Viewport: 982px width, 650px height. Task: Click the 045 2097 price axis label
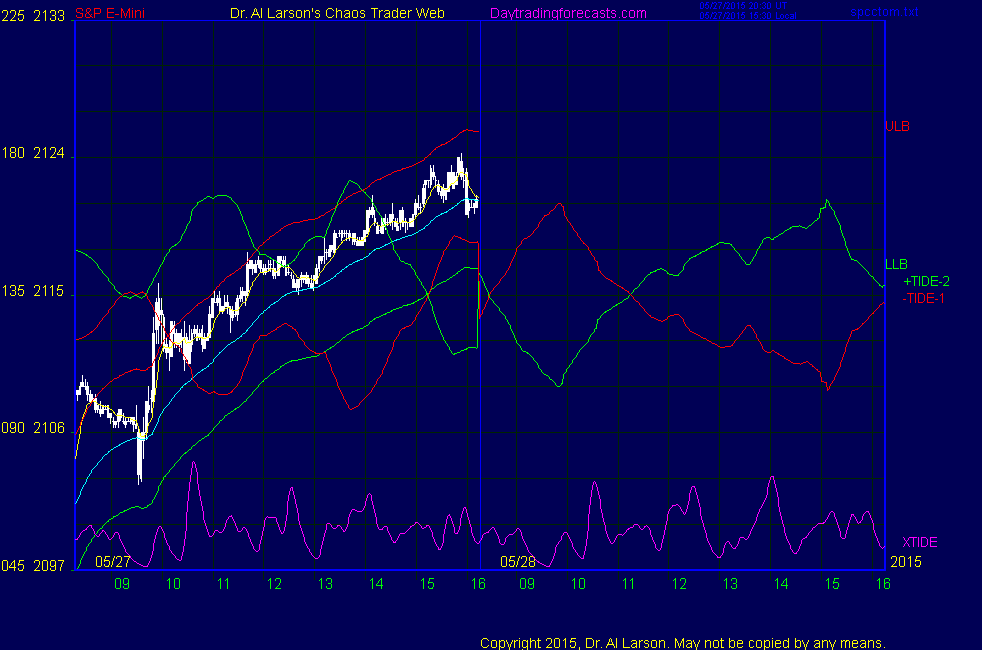33,566
